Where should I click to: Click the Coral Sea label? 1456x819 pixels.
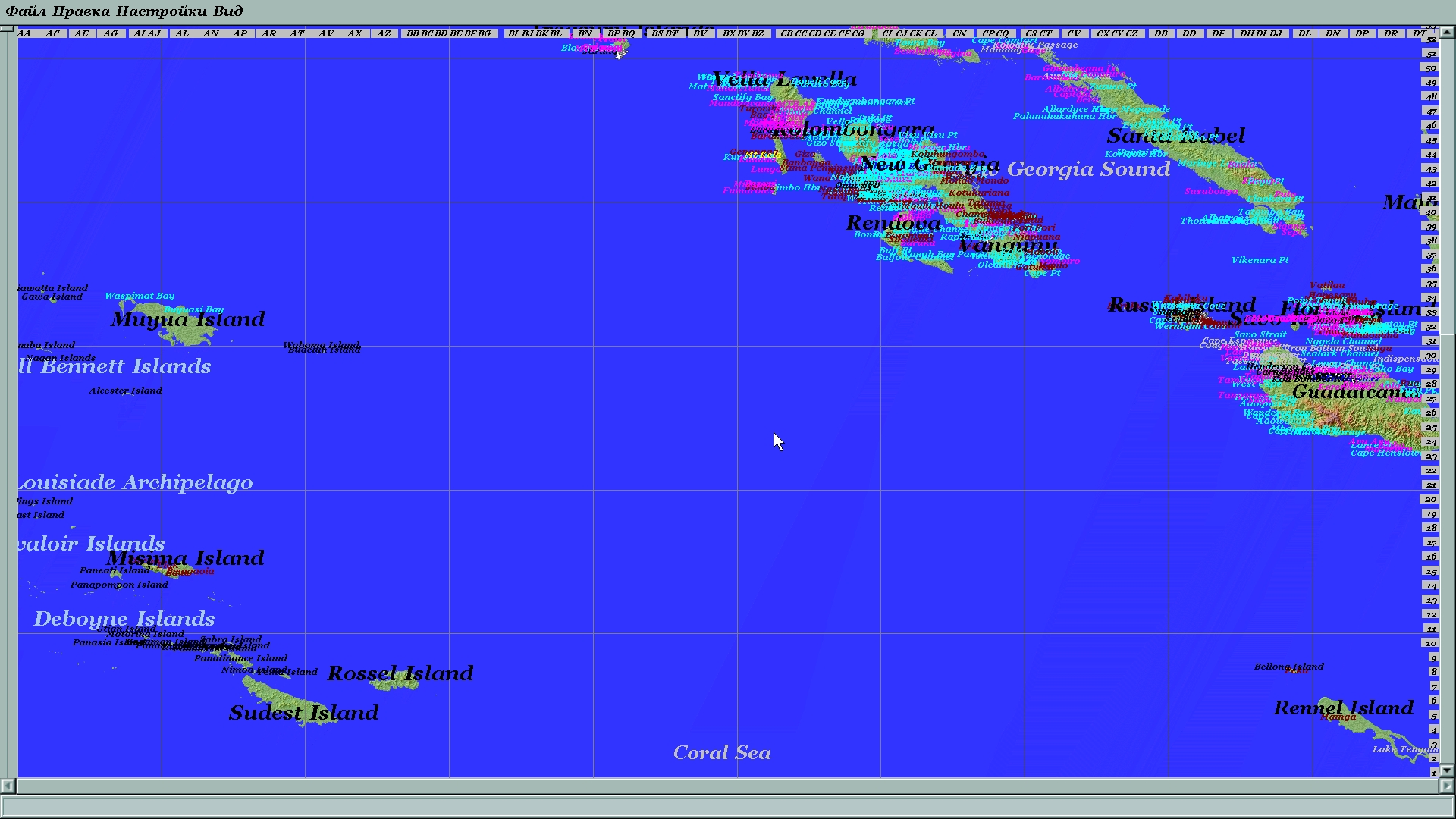tap(722, 752)
